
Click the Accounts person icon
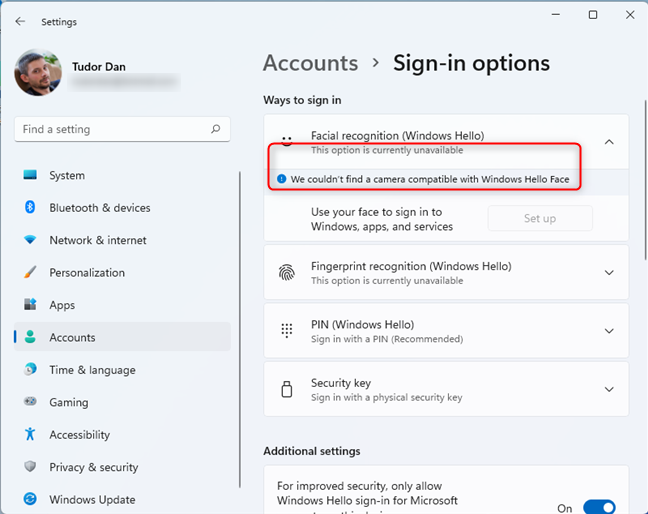pyautogui.click(x=30, y=337)
